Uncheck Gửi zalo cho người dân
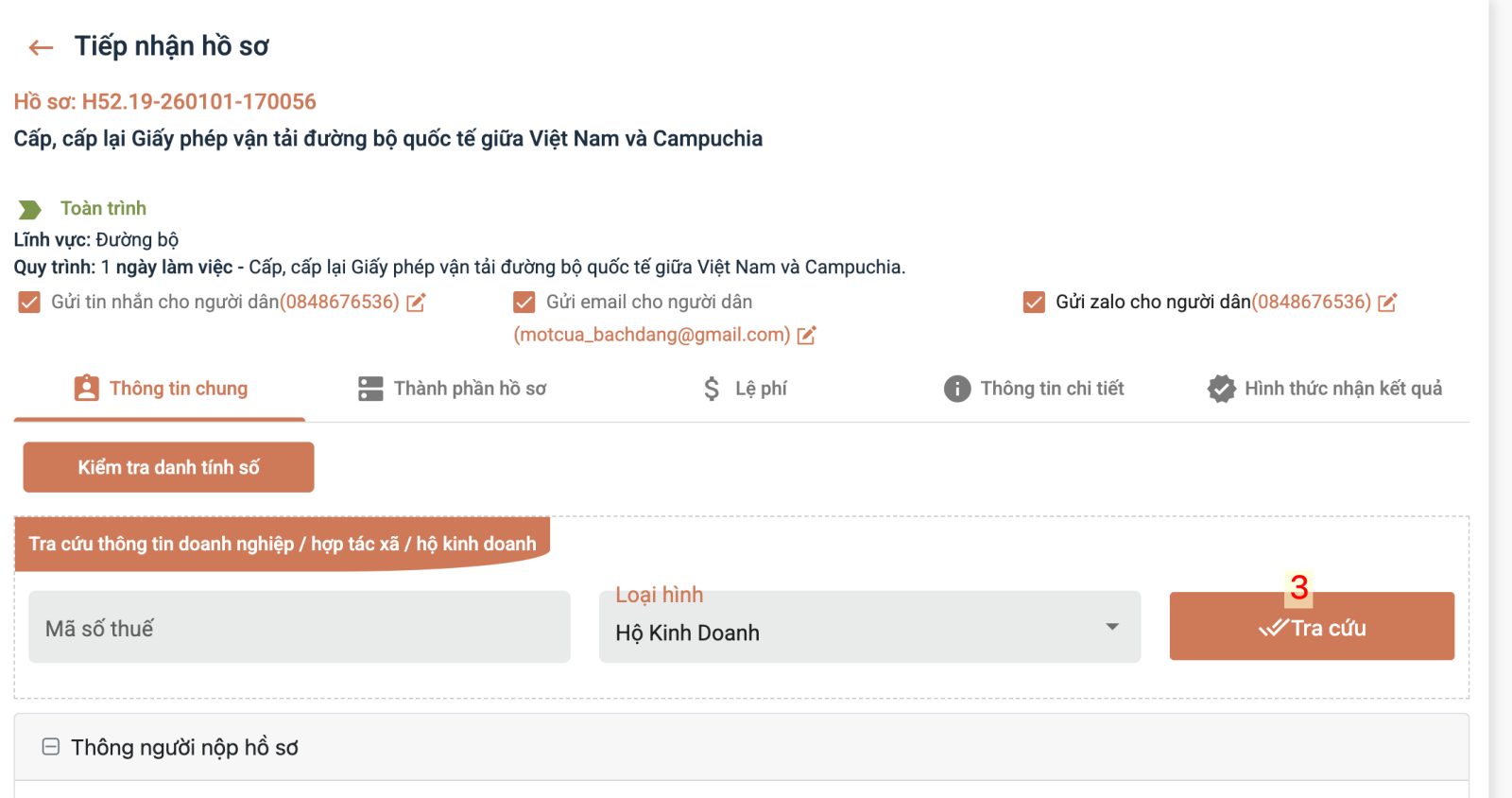 1034,303
